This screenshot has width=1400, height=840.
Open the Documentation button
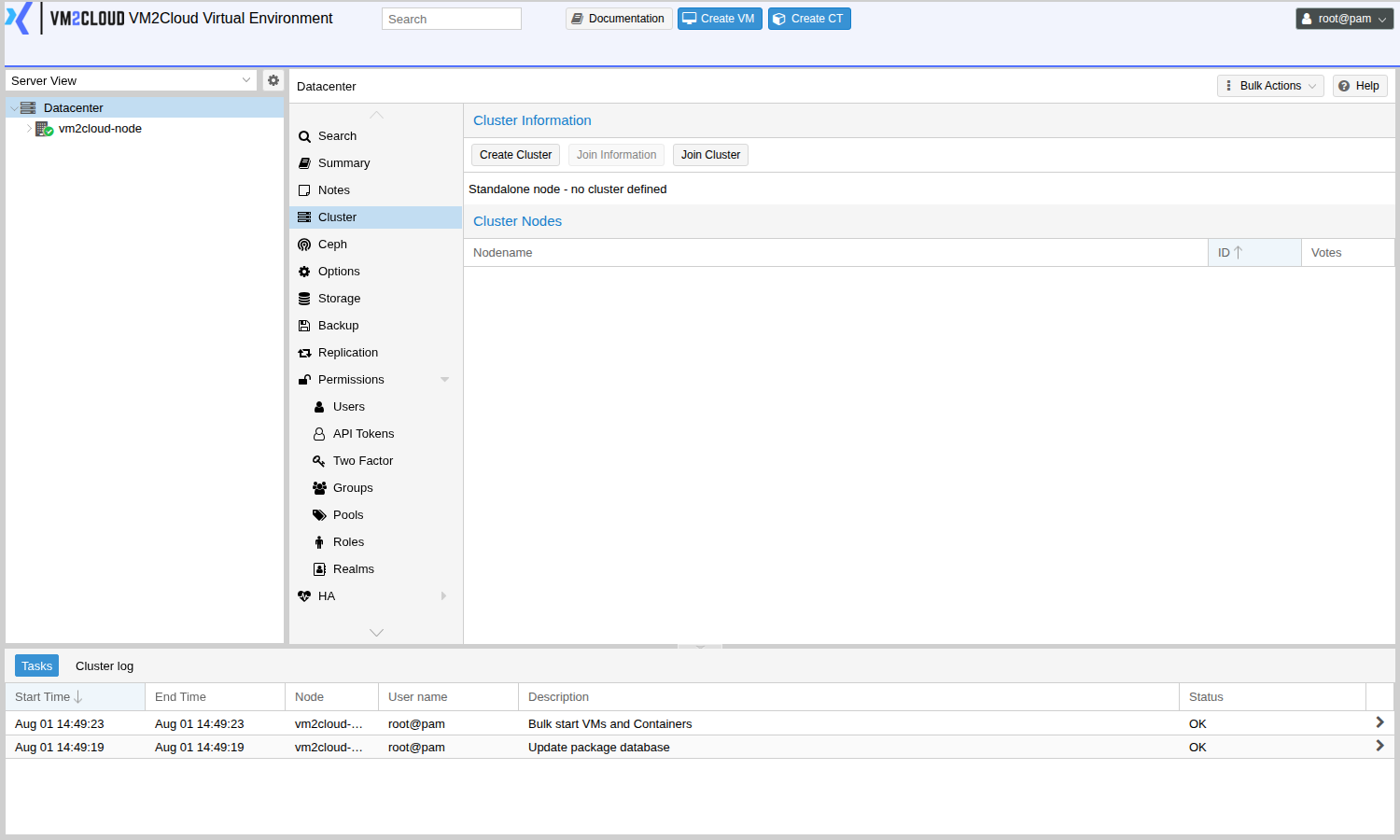tap(619, 19)
